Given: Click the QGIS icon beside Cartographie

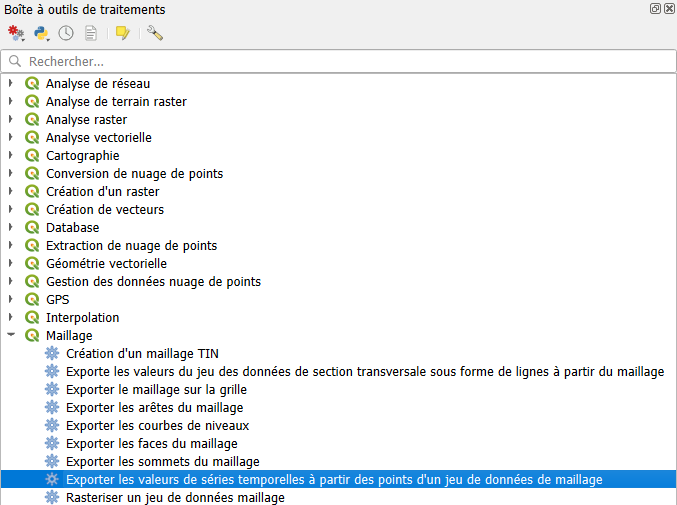Looking at the screenshot, I should pos(32,156).
